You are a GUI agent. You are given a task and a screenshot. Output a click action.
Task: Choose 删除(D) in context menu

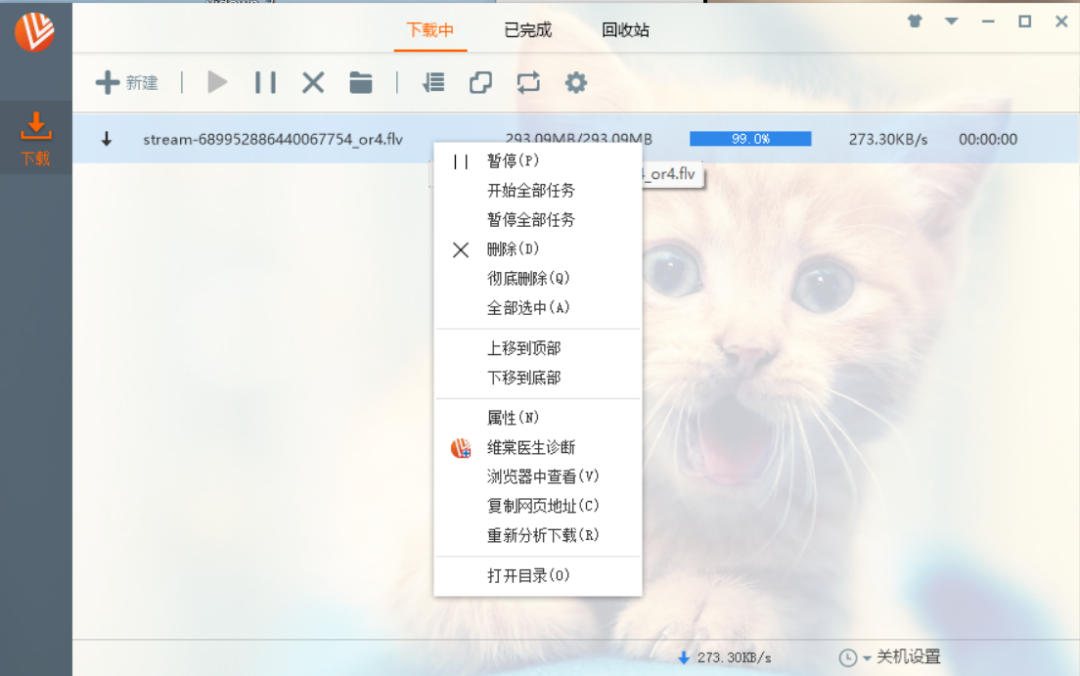pyautogui.click(x=538, y=249)
